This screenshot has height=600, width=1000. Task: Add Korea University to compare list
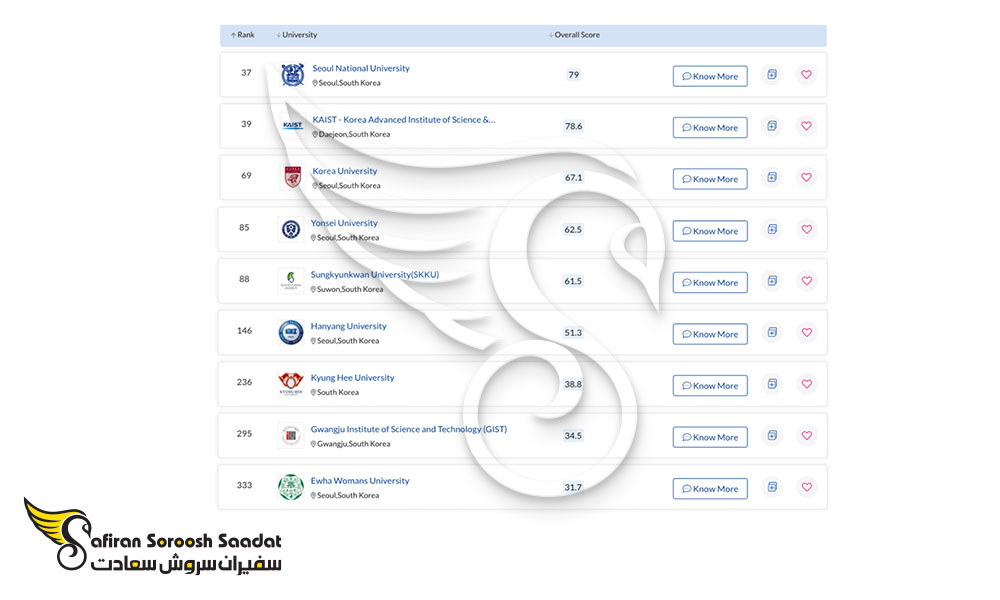[772, 177]
